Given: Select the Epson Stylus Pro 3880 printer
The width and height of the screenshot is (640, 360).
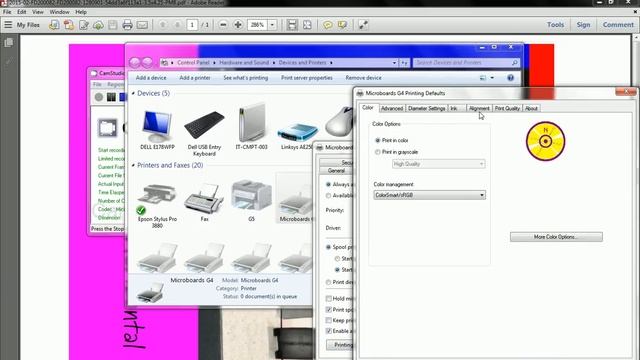Looking at the screenshot, I should (x=157, y=205).
